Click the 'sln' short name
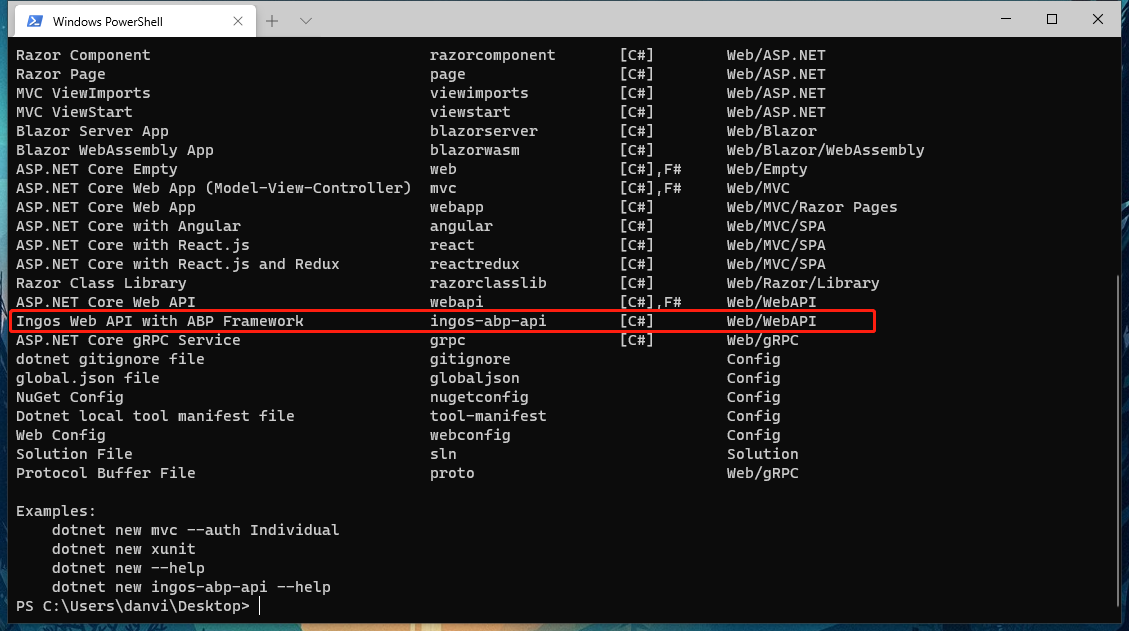Screen dimensions: 1129x631 pos(443,454)
